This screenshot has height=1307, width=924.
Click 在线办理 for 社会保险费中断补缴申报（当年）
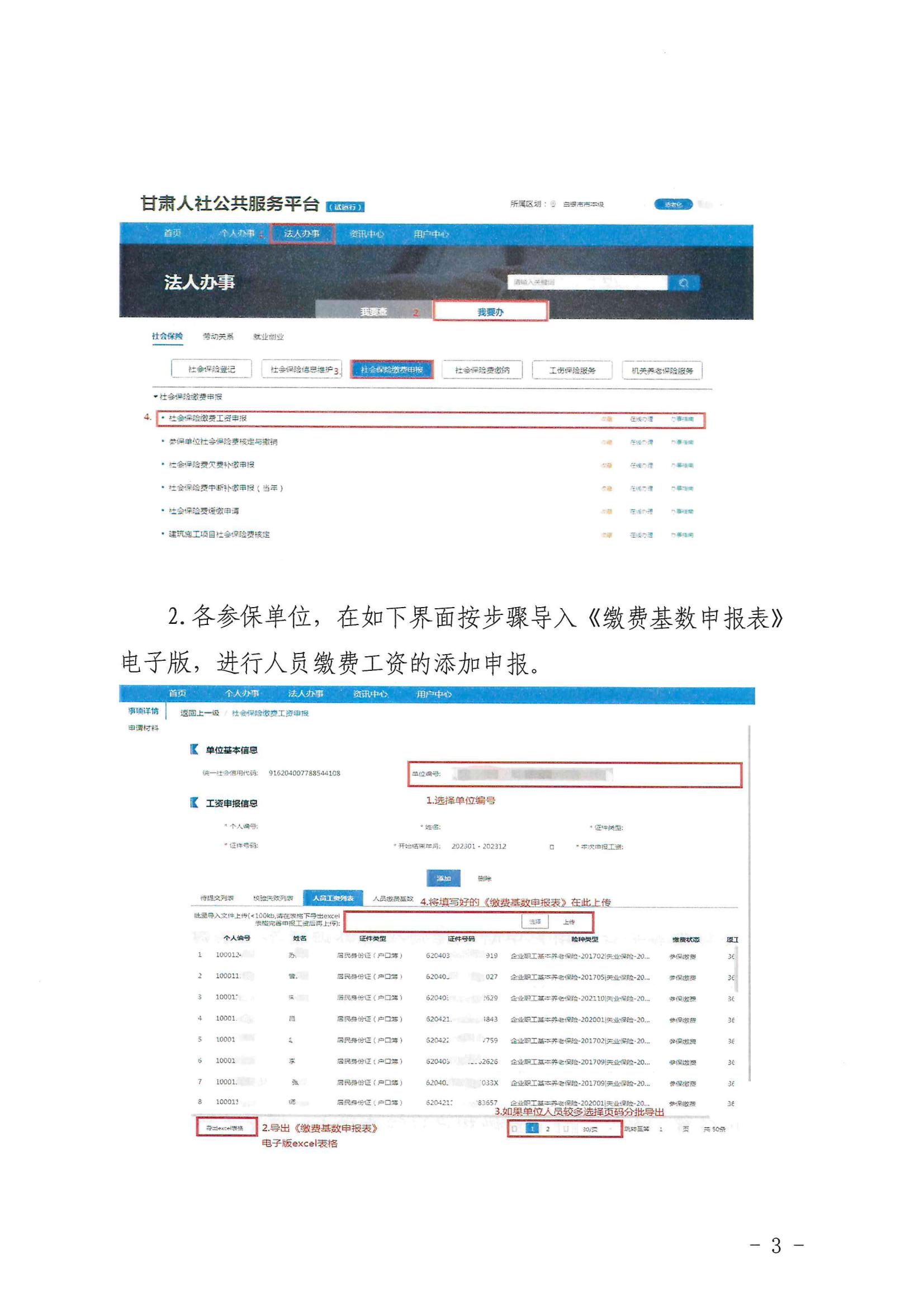click(641, 489)
